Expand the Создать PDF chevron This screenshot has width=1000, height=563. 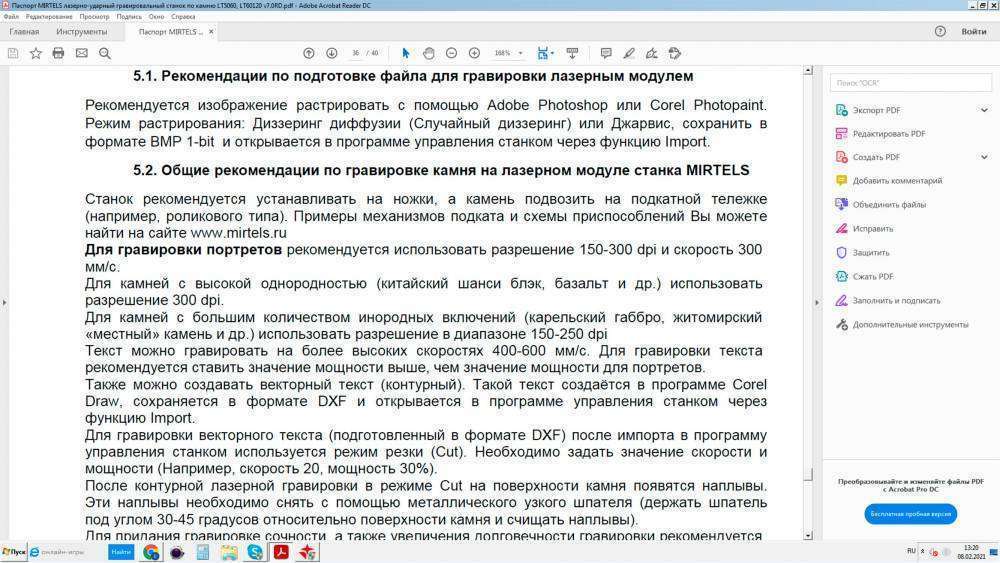click(x=984, y=157)
